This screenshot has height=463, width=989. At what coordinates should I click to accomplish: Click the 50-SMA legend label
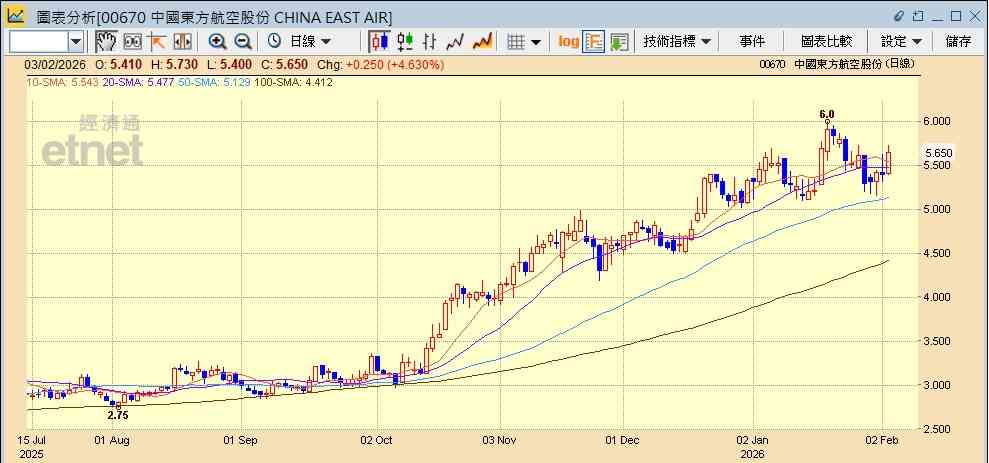214,82
